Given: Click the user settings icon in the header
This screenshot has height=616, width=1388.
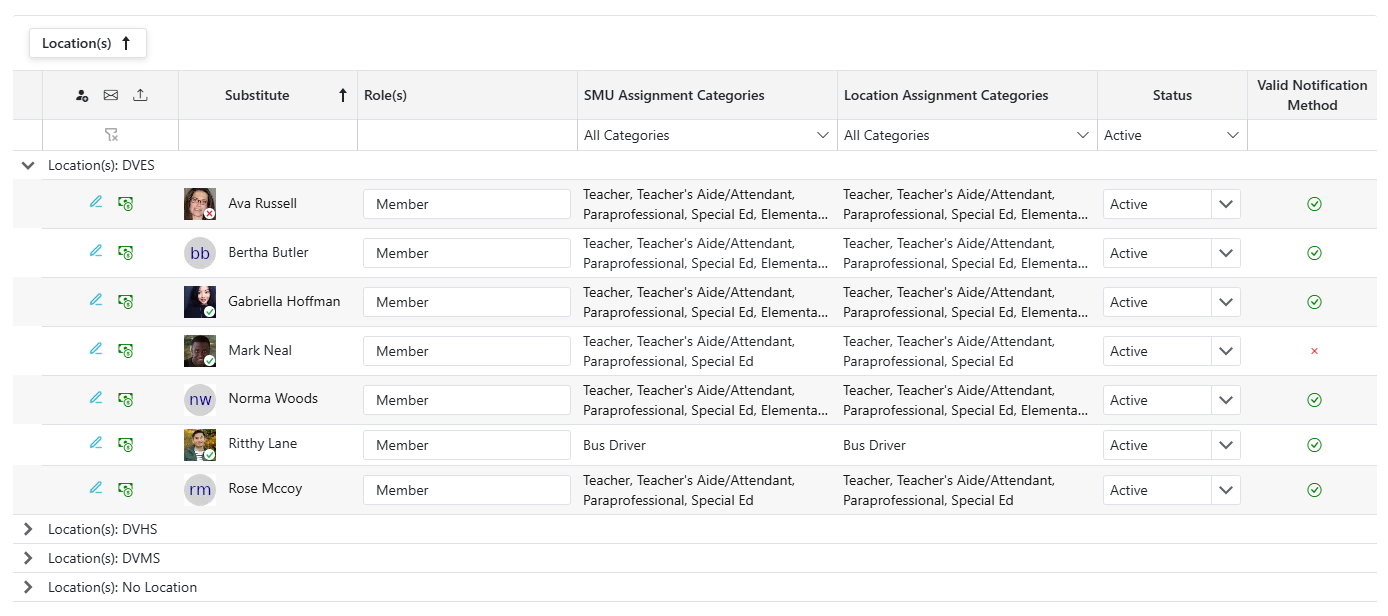Looking at the screenshot, I should (82, 96).
